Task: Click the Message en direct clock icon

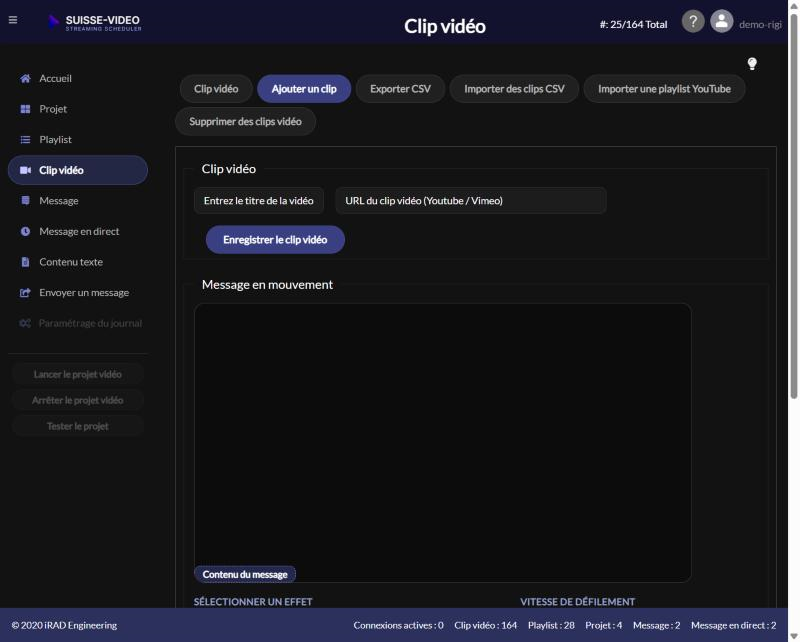Action: pos(25,231)
